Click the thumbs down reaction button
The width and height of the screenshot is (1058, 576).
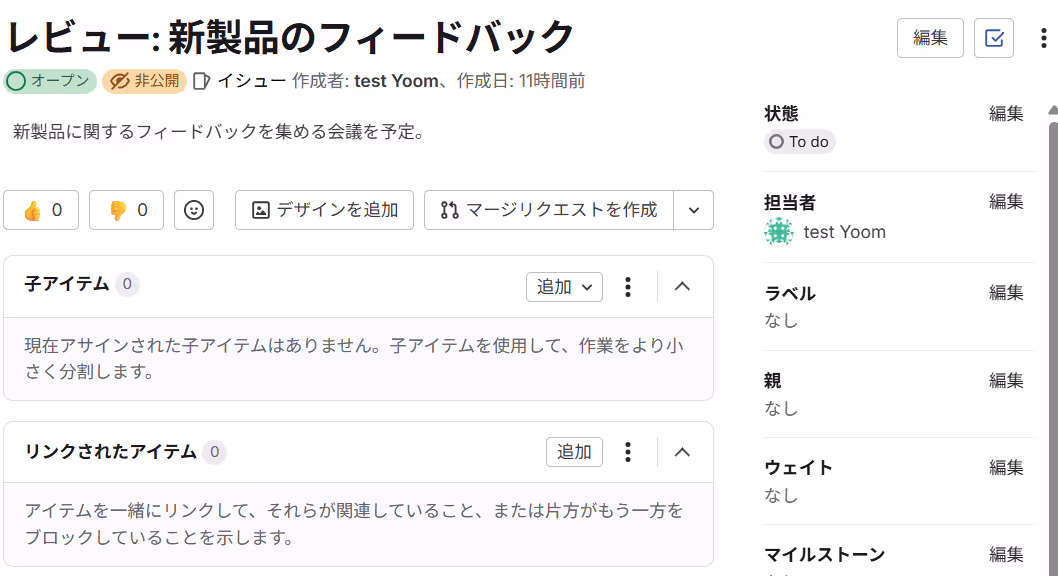126,210
